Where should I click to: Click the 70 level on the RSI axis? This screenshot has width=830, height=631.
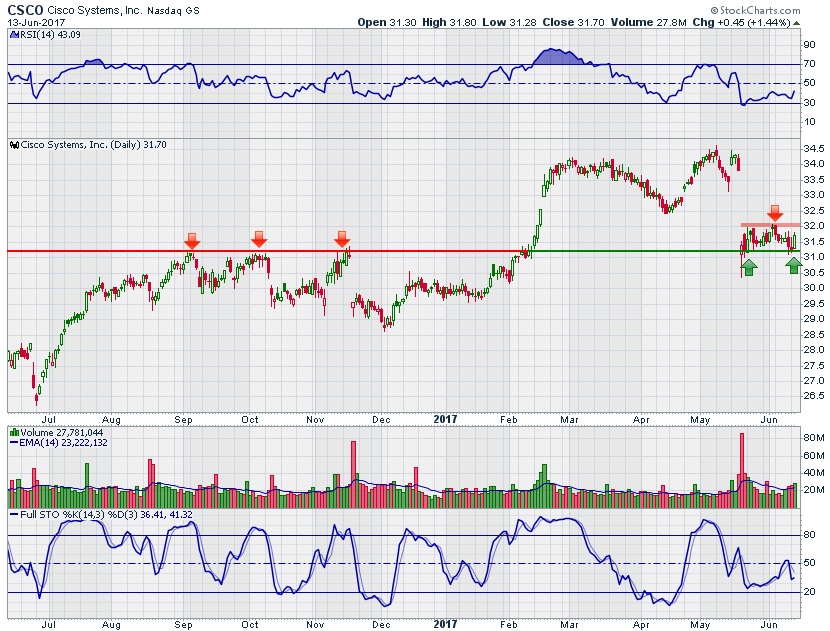pyautogui.click(x=809, y=64)
